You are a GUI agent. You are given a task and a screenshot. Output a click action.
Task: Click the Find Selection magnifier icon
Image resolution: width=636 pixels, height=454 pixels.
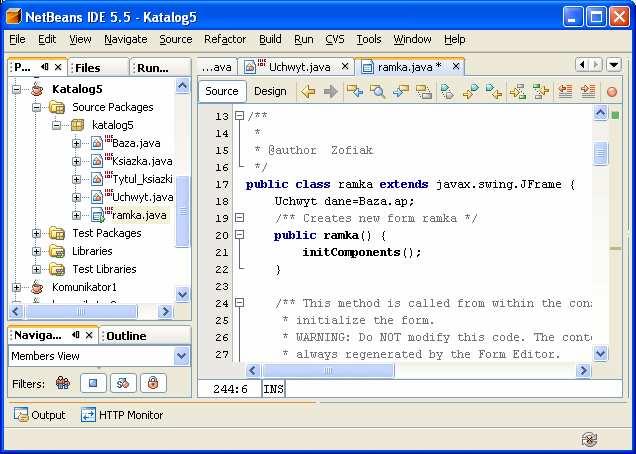click(377, 92)
